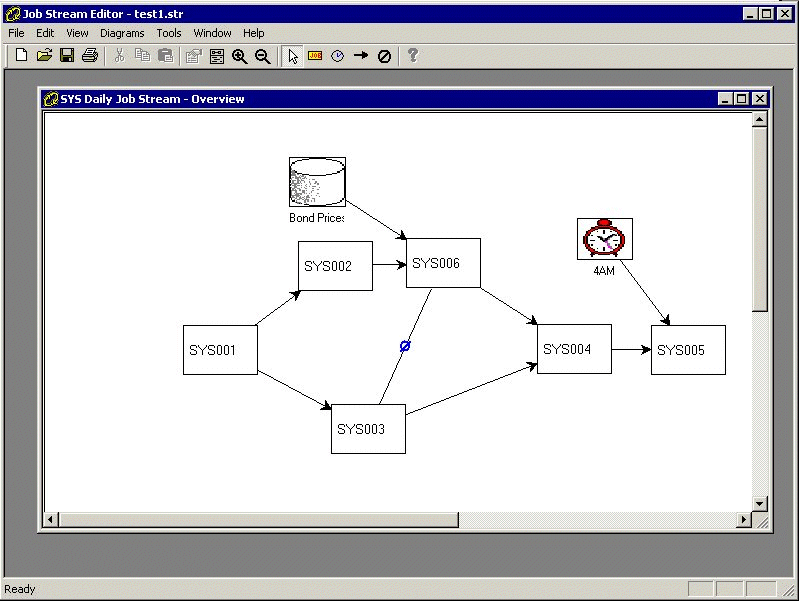This screenshot has width=799, height=601.
Task: Zoom in with the magnifier plus icon
Action: click(240, 56)
